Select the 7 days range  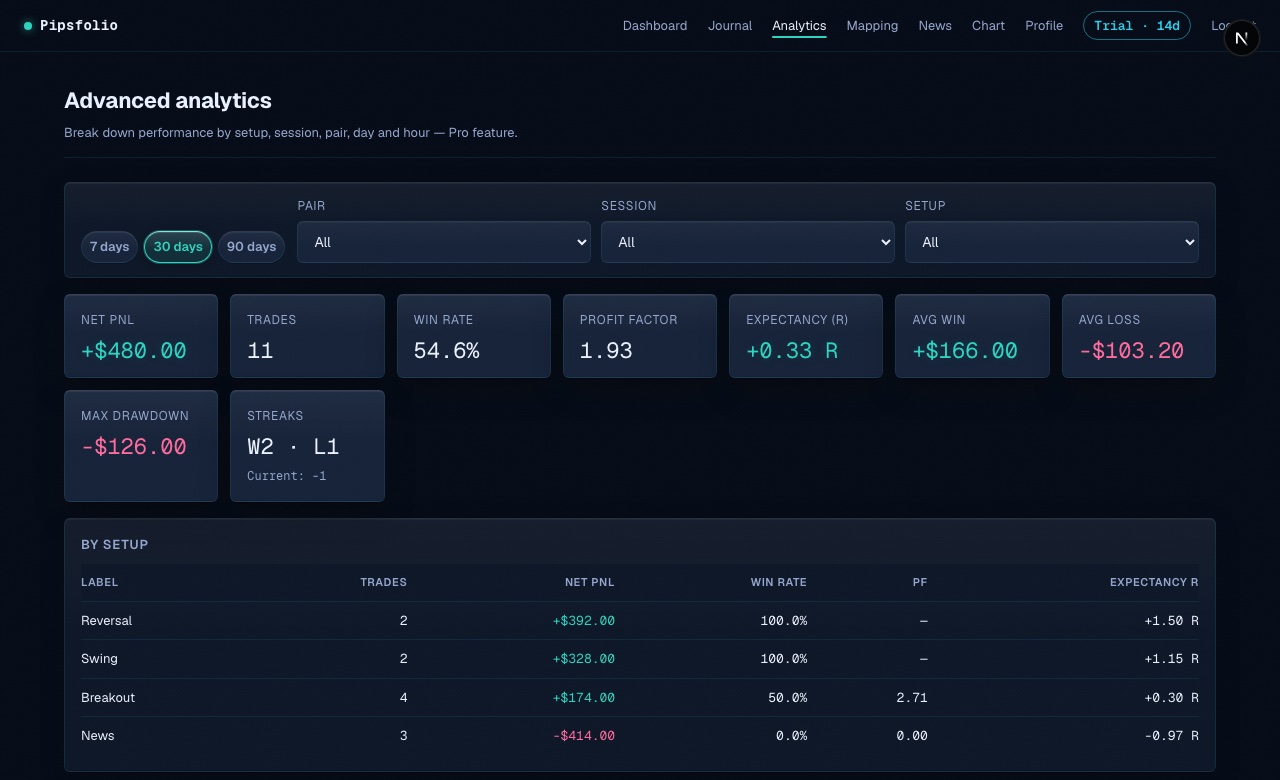tap(109, 247)
